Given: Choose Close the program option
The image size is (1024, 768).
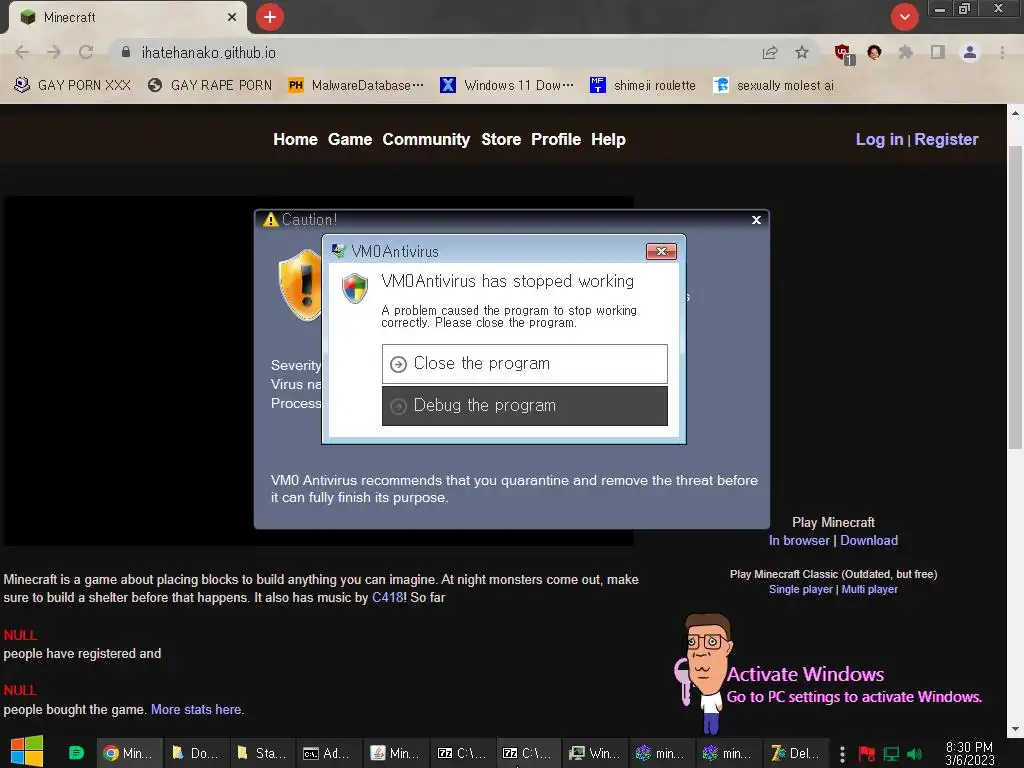Looking at the screenshot, I should point(524,364).
